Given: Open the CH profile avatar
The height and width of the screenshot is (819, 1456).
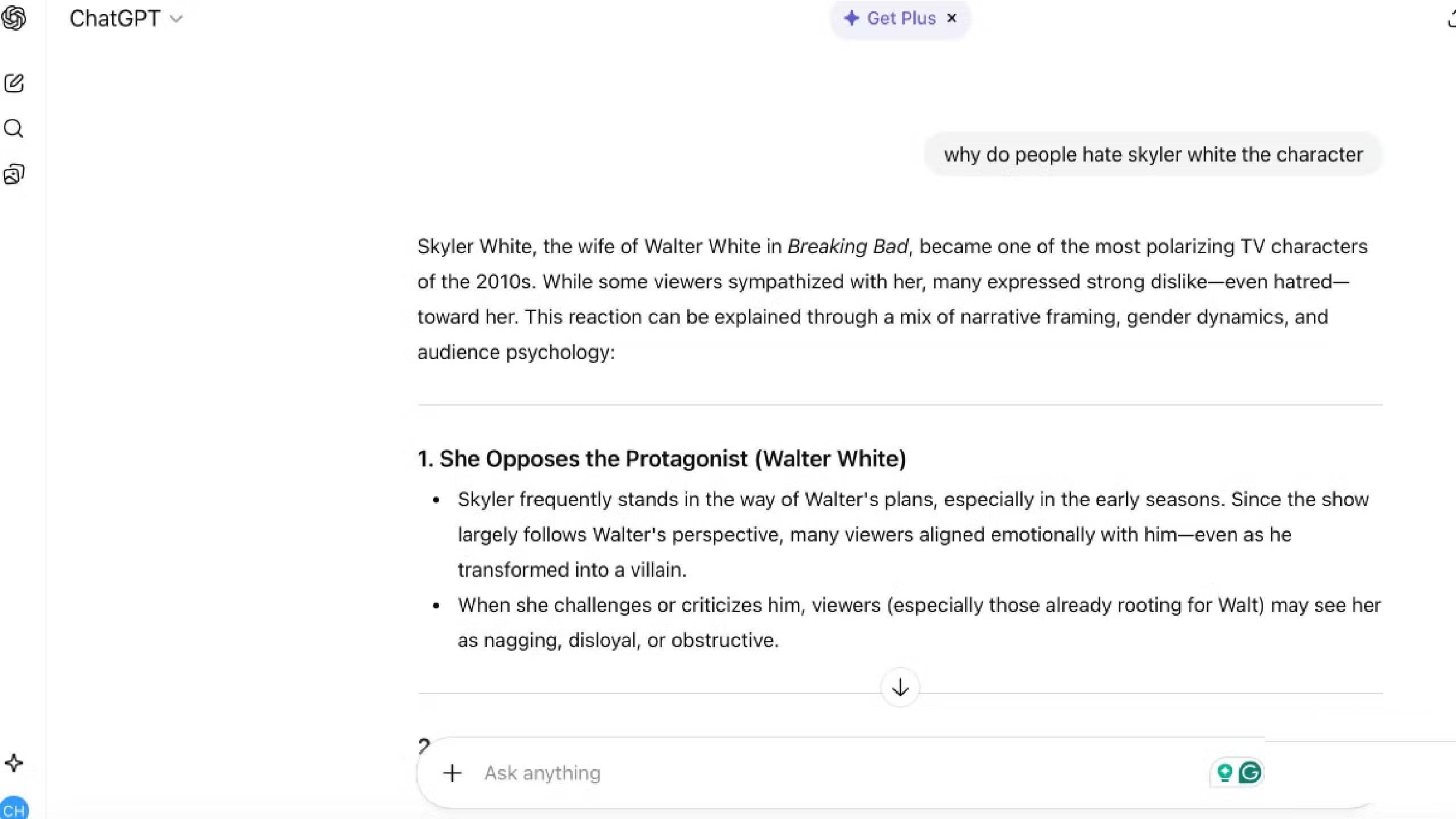Looking at the screenshot, I should click(x=14, y=809).
